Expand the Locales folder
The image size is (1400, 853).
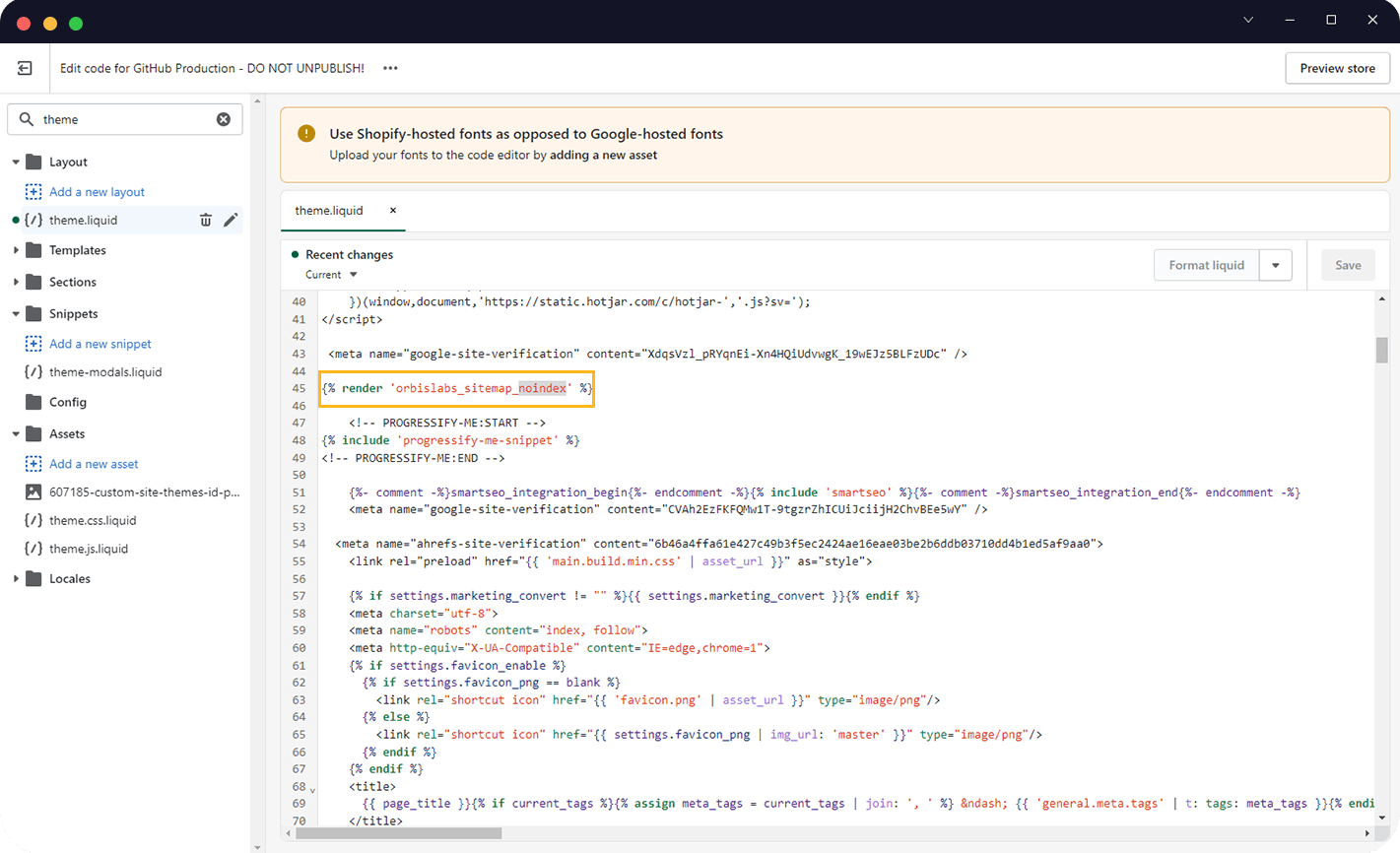(x=16, y=578)
